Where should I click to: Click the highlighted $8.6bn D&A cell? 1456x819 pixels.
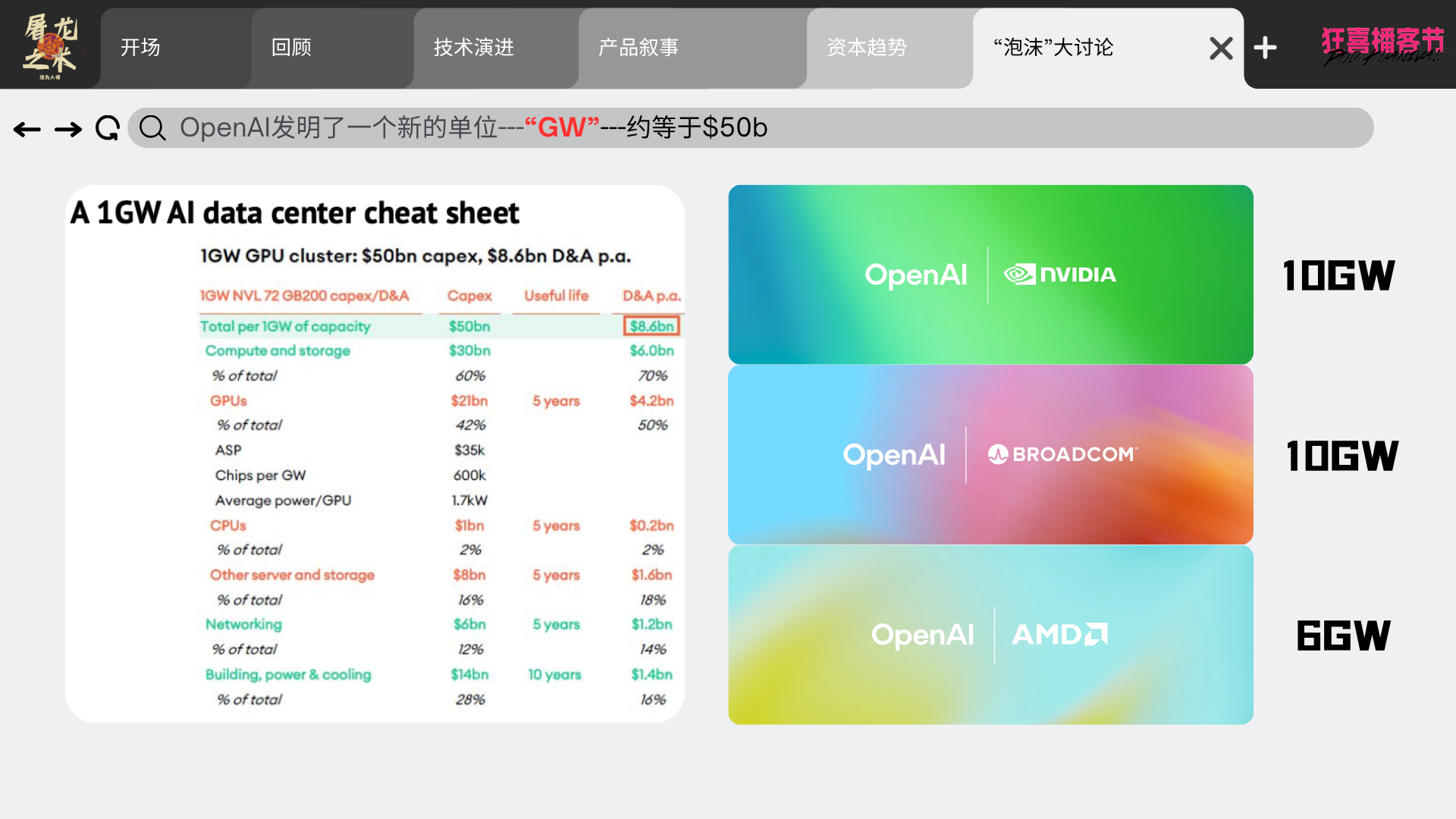point(651,326)
